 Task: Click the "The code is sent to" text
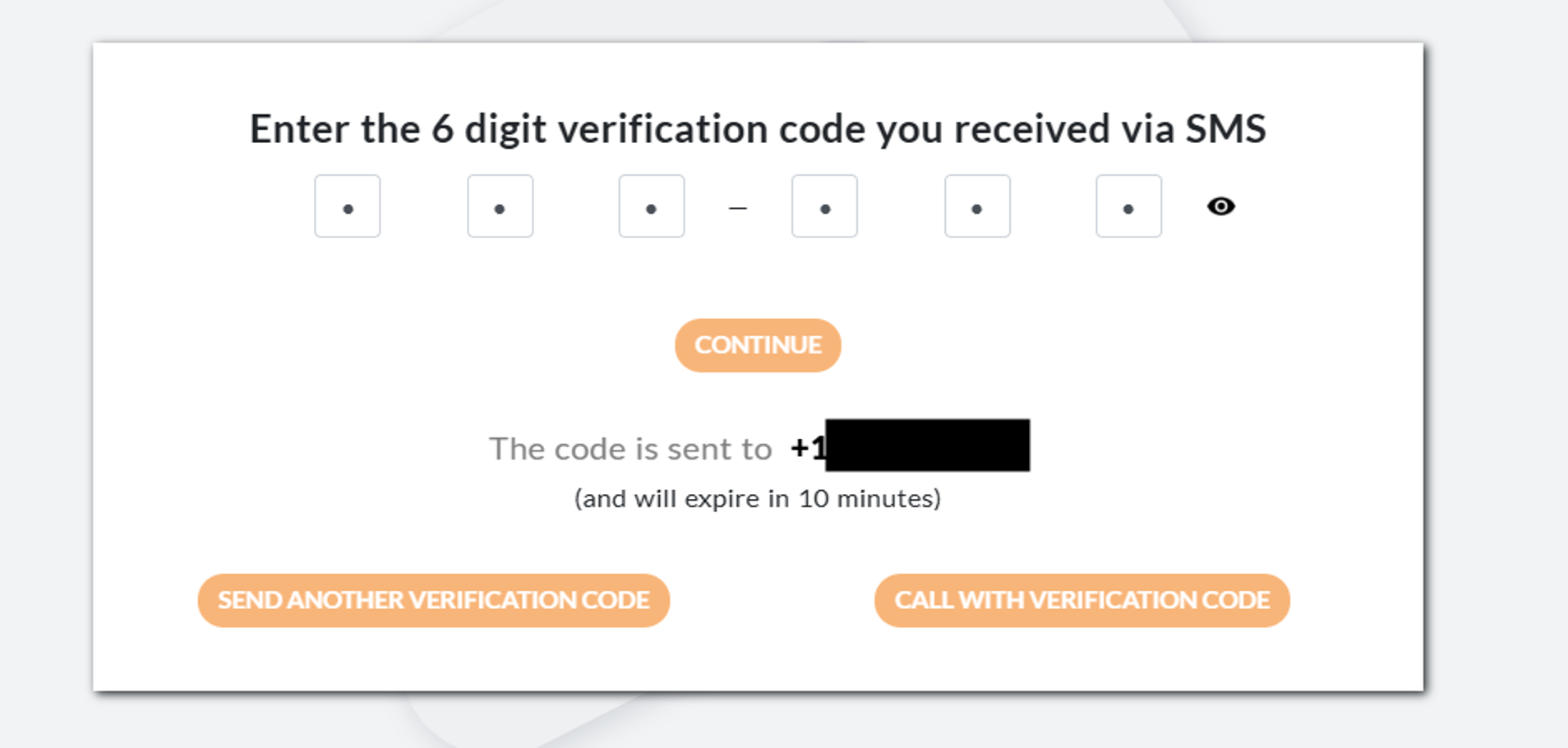point(630,449)
